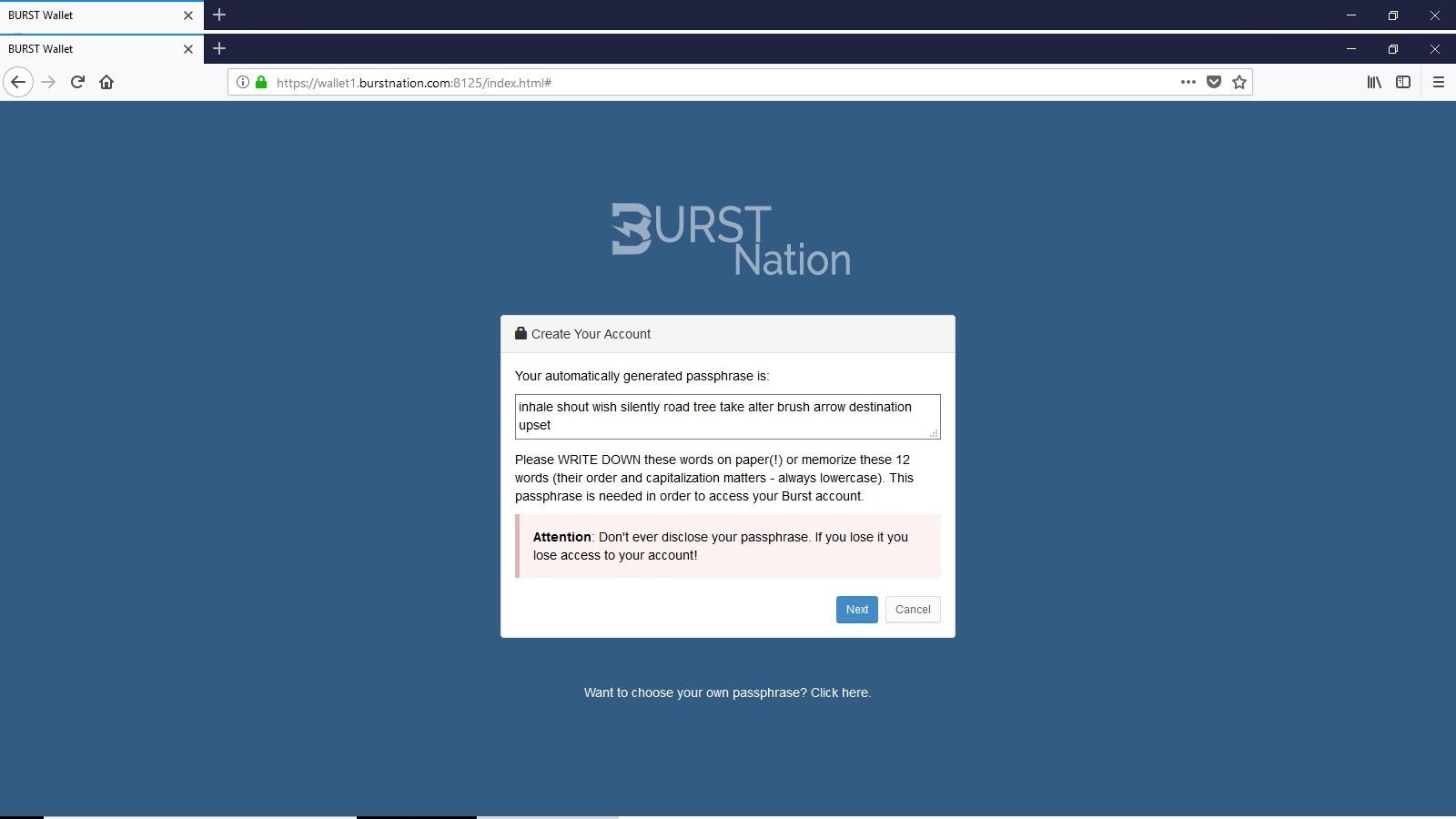Open a new tab in the front browser window
The image size is (1456, 819).
click(x=219, y=48)
